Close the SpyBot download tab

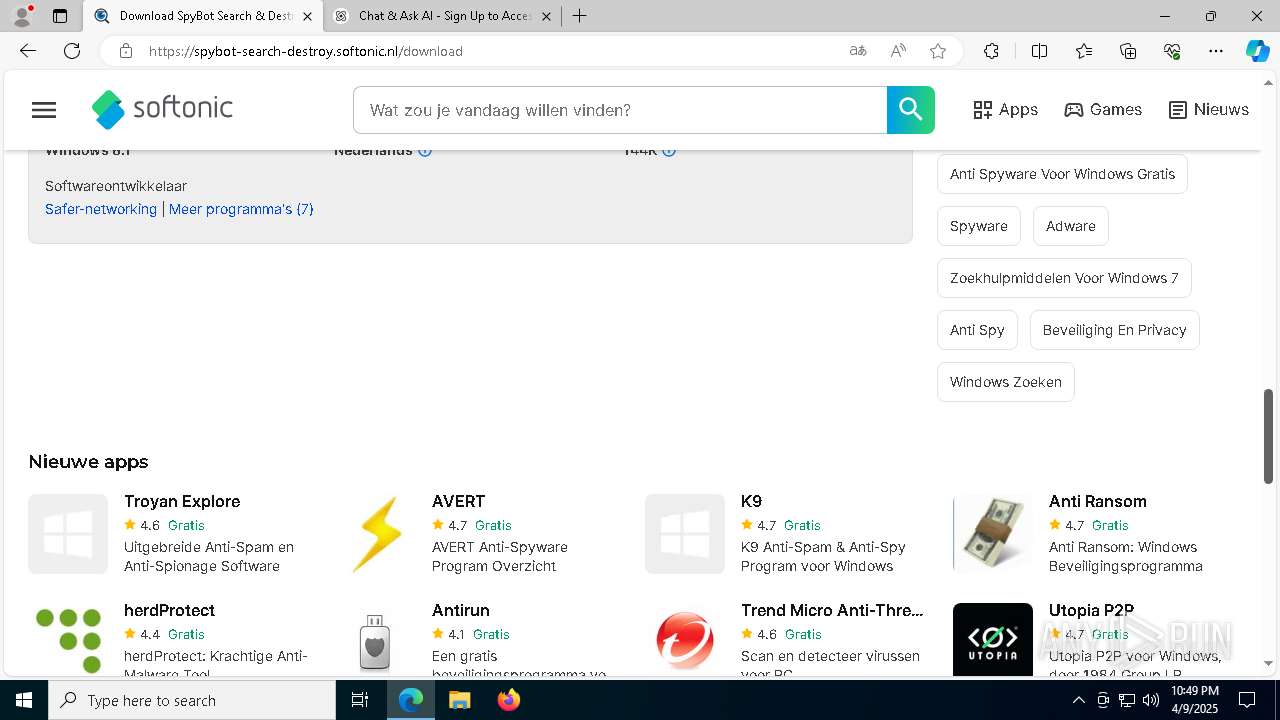click(x=307, y=16)
